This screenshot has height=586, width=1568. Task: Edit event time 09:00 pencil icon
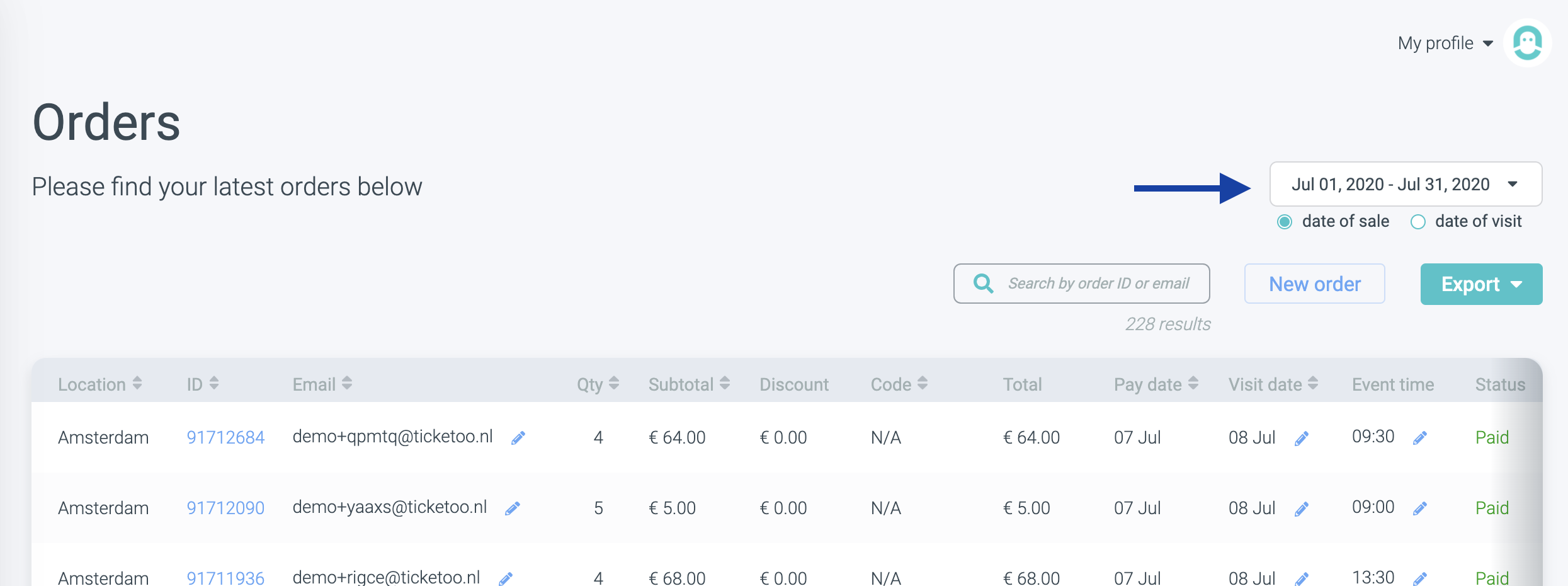(x=1420, y=508)
